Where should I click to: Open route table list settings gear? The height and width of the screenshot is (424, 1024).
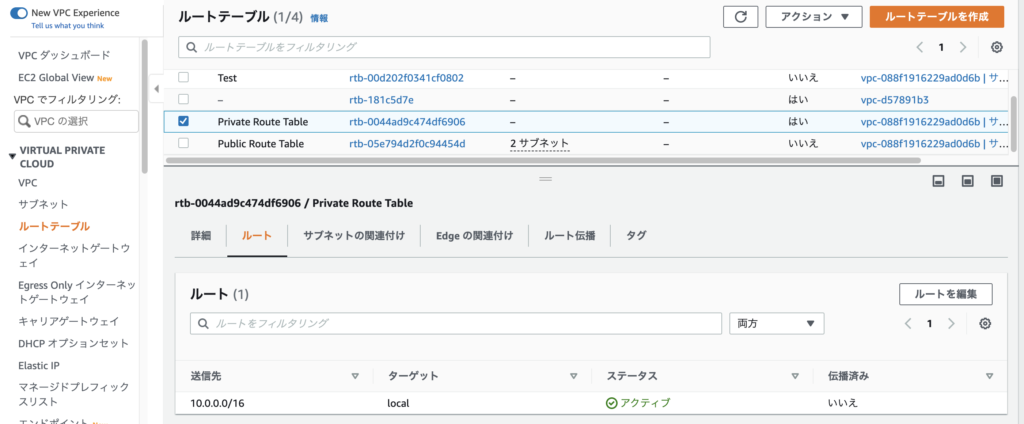coord(997,47)
